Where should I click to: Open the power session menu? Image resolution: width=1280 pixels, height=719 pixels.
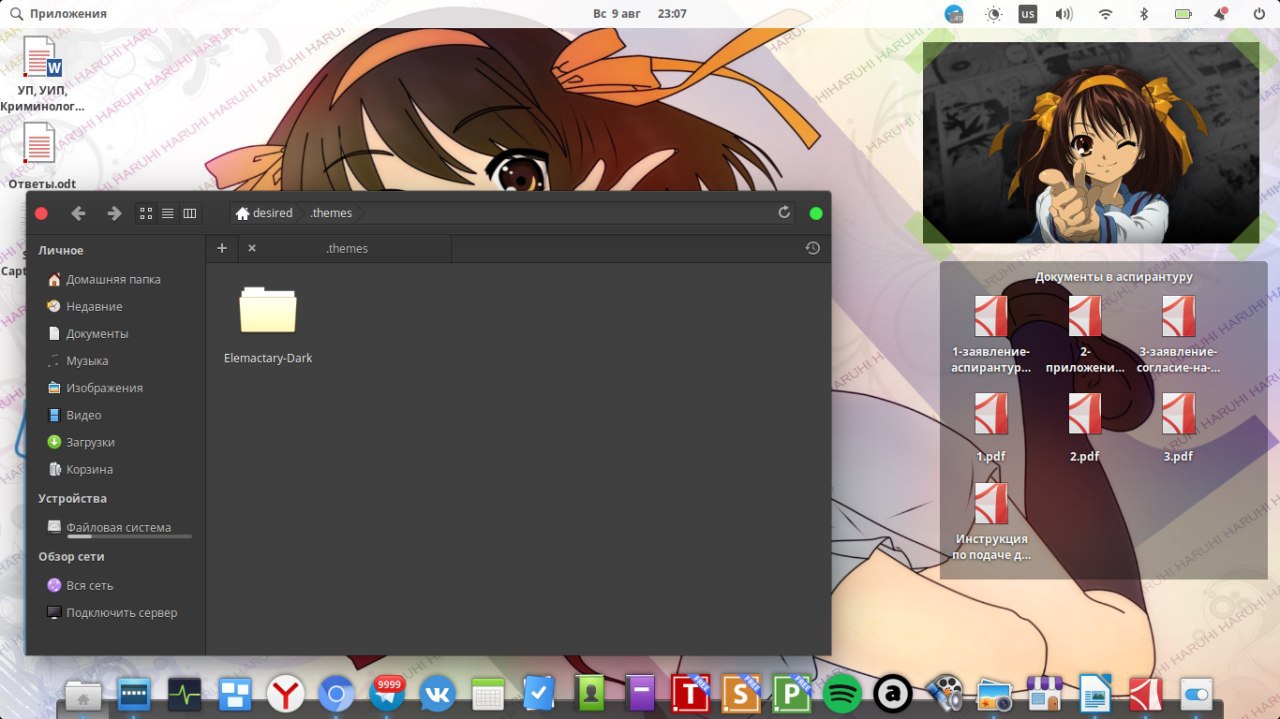(x=1258, y=14)
